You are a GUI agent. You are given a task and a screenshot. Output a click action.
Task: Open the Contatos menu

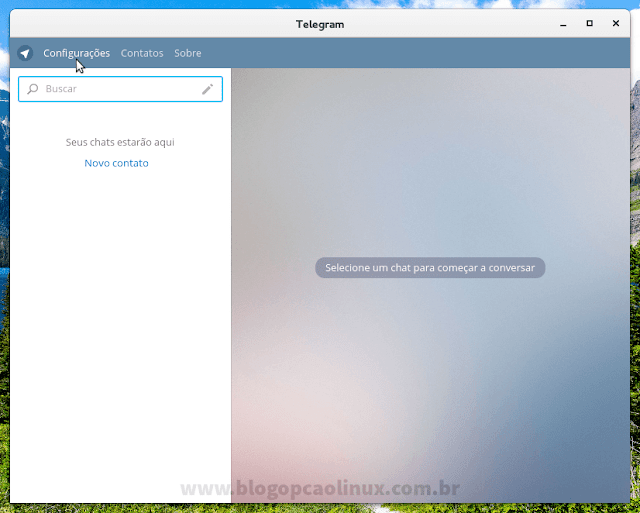pos(142,53)
